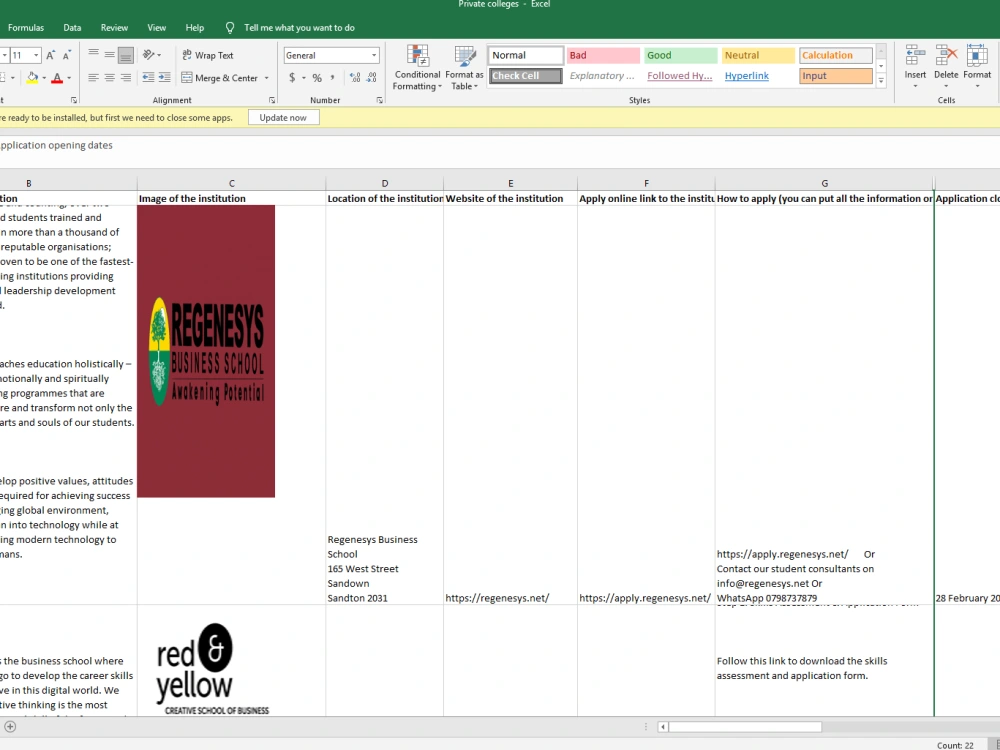Click Decrease Decimal icon
Viewport: 1000px width, 750px height.
click(372, 78)
